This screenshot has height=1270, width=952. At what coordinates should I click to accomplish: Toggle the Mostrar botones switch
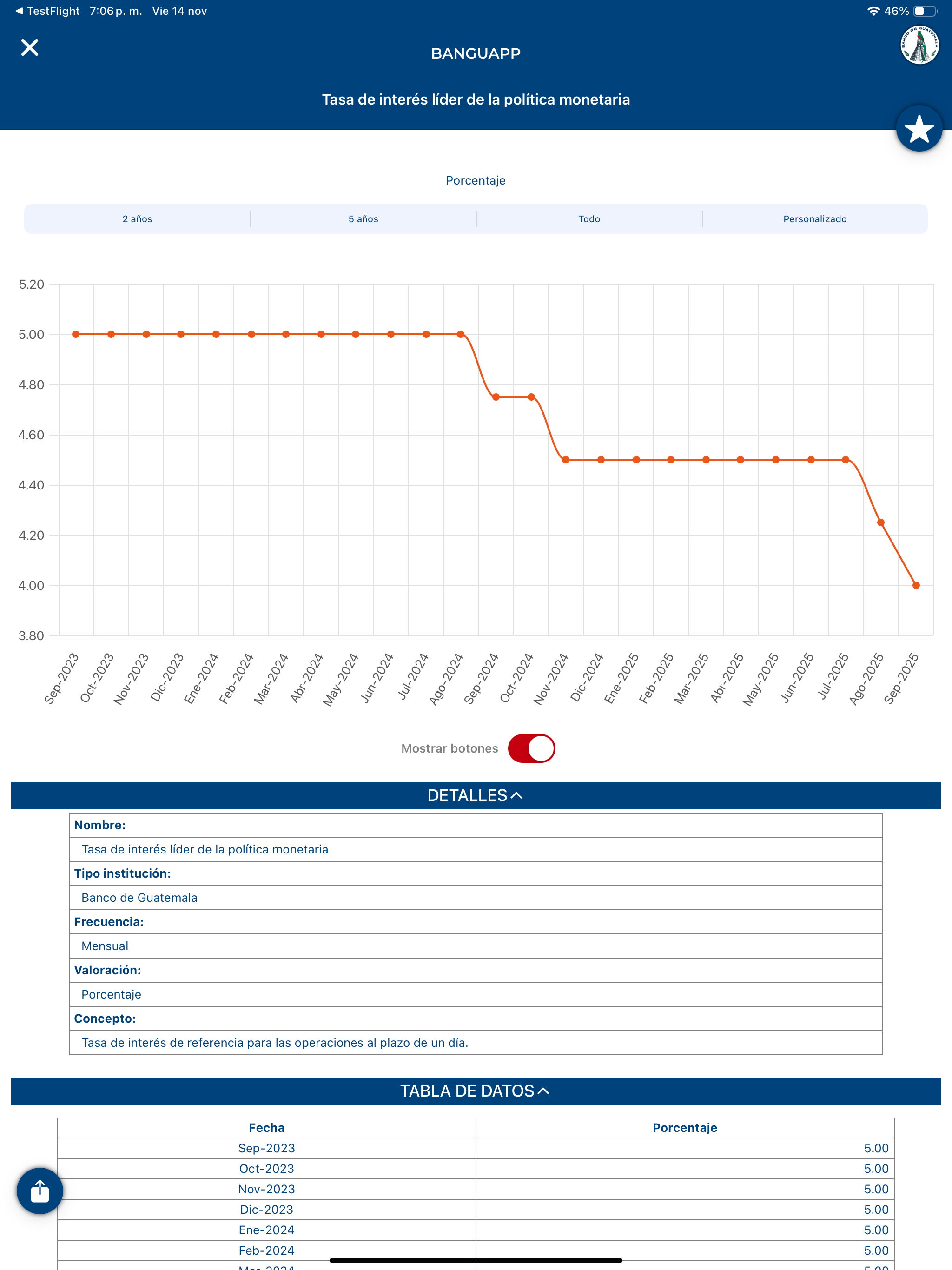click(x=531, y=748)
